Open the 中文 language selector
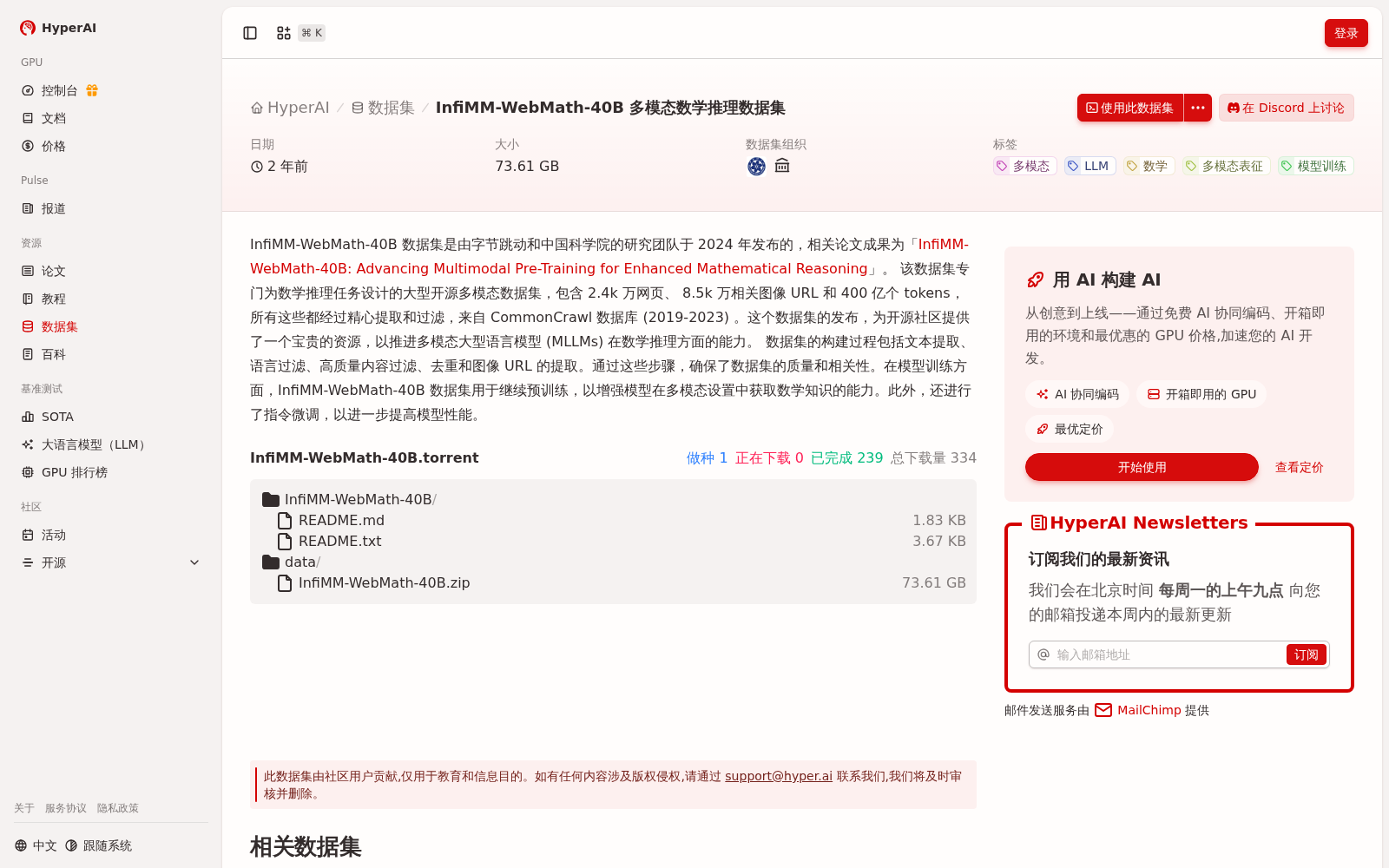 click(36, 845)
